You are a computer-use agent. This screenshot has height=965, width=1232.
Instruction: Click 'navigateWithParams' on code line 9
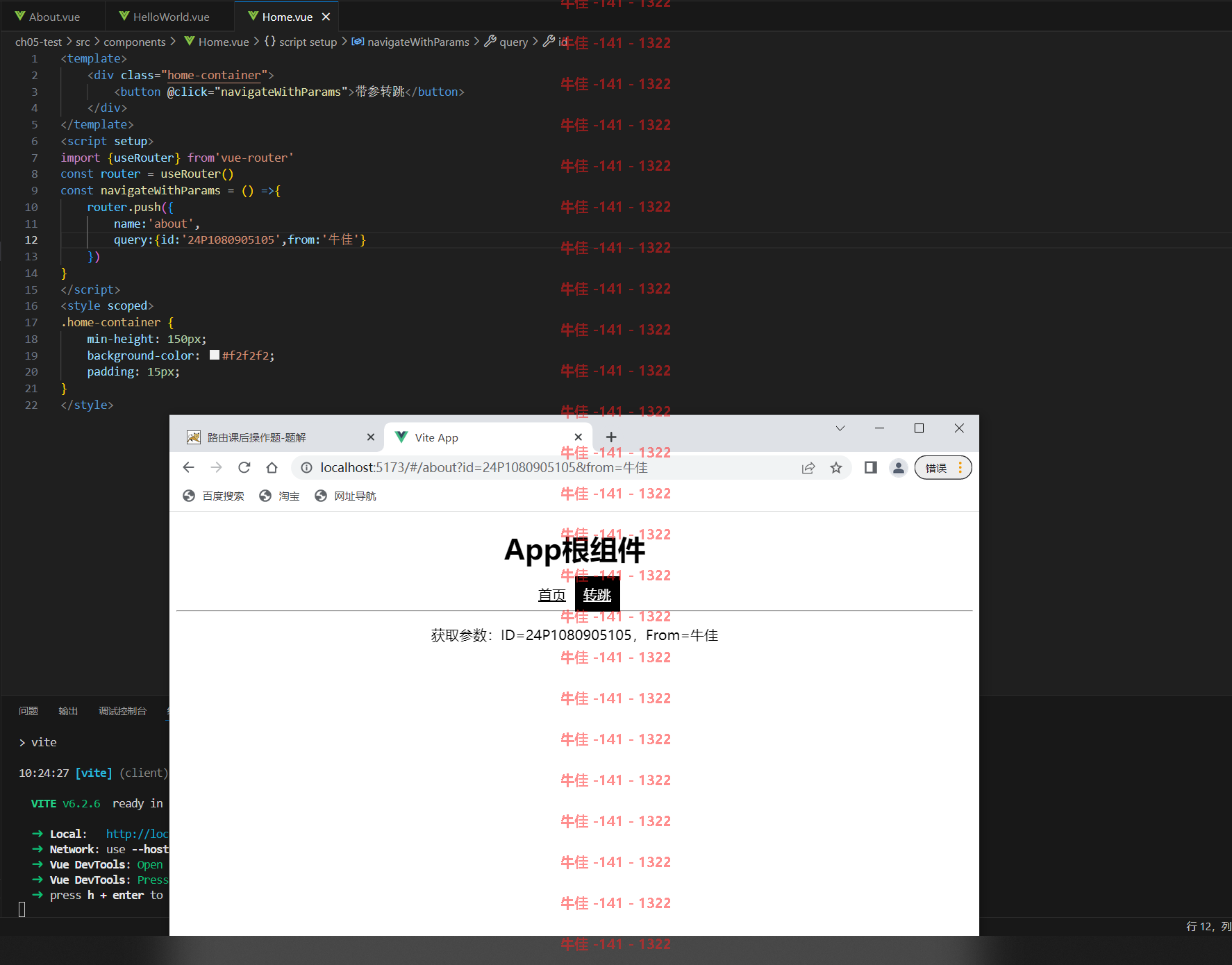[160, 191]
